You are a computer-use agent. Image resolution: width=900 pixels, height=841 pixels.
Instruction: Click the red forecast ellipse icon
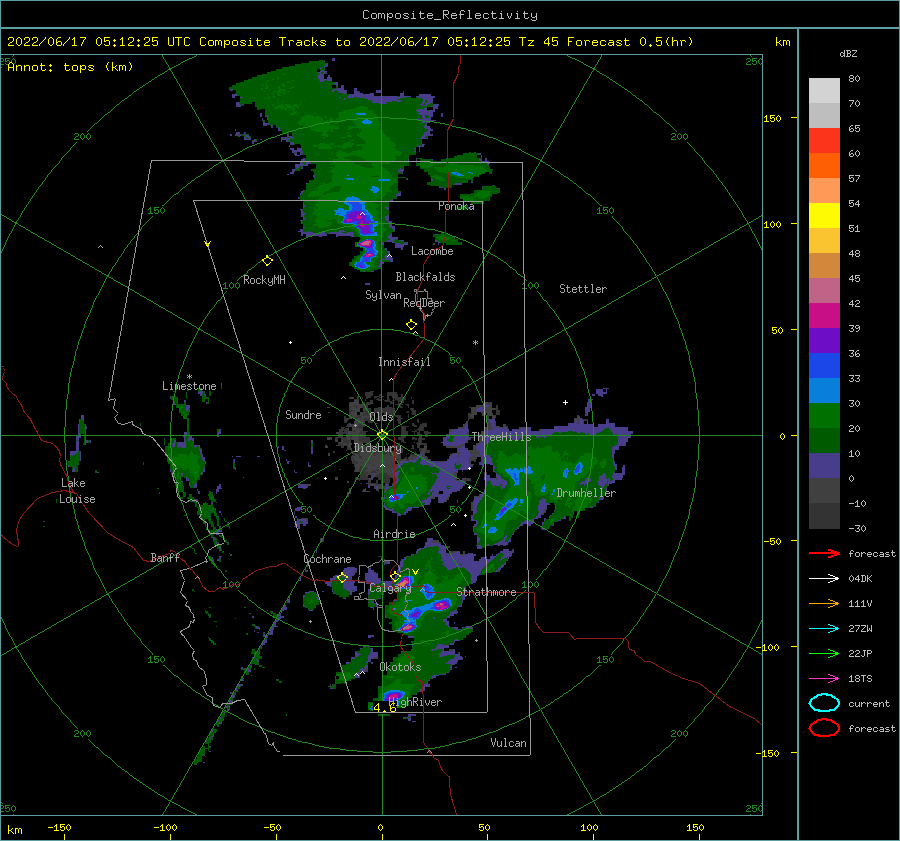point(824,728)
